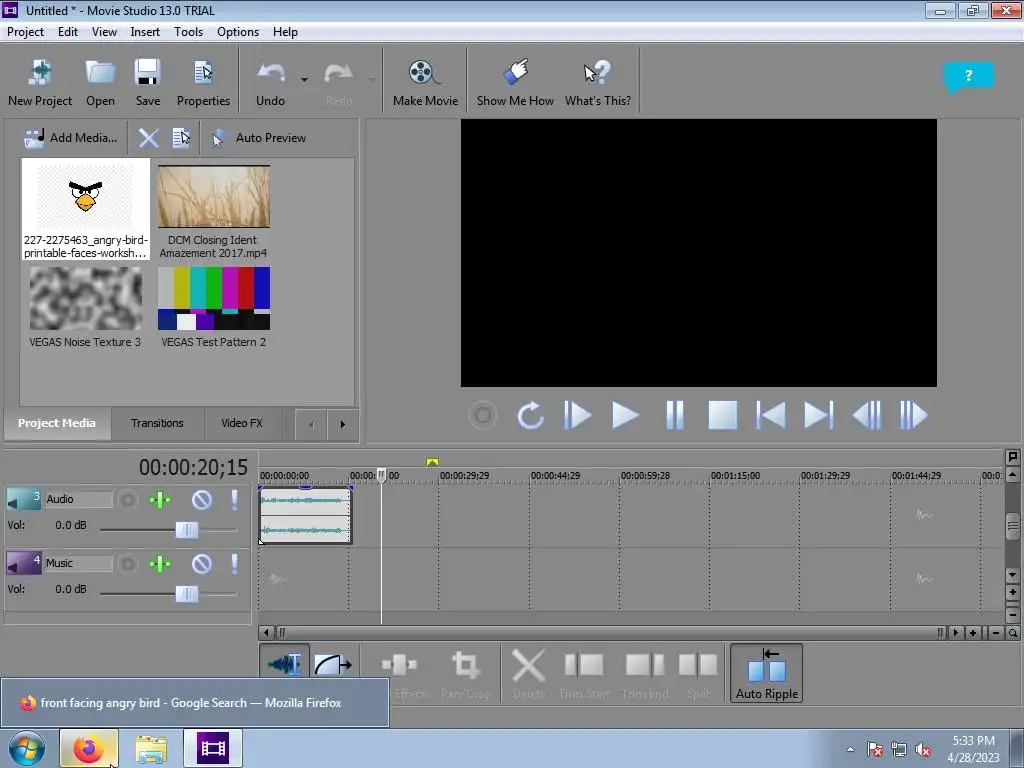This screenshot has height=768, width=1024.
Task: Stop playback with the Stop button
Action: click(x=723, y=415)
